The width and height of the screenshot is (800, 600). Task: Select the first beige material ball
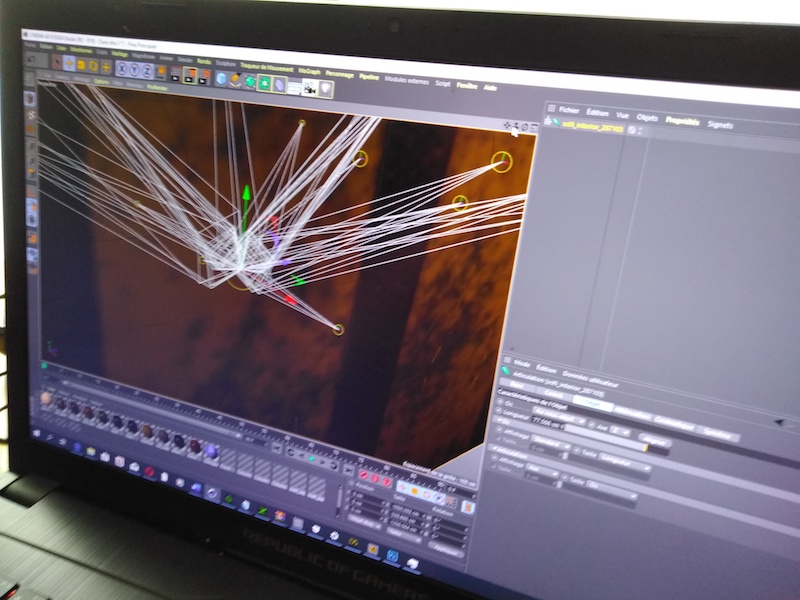click(x=46, y=398)
